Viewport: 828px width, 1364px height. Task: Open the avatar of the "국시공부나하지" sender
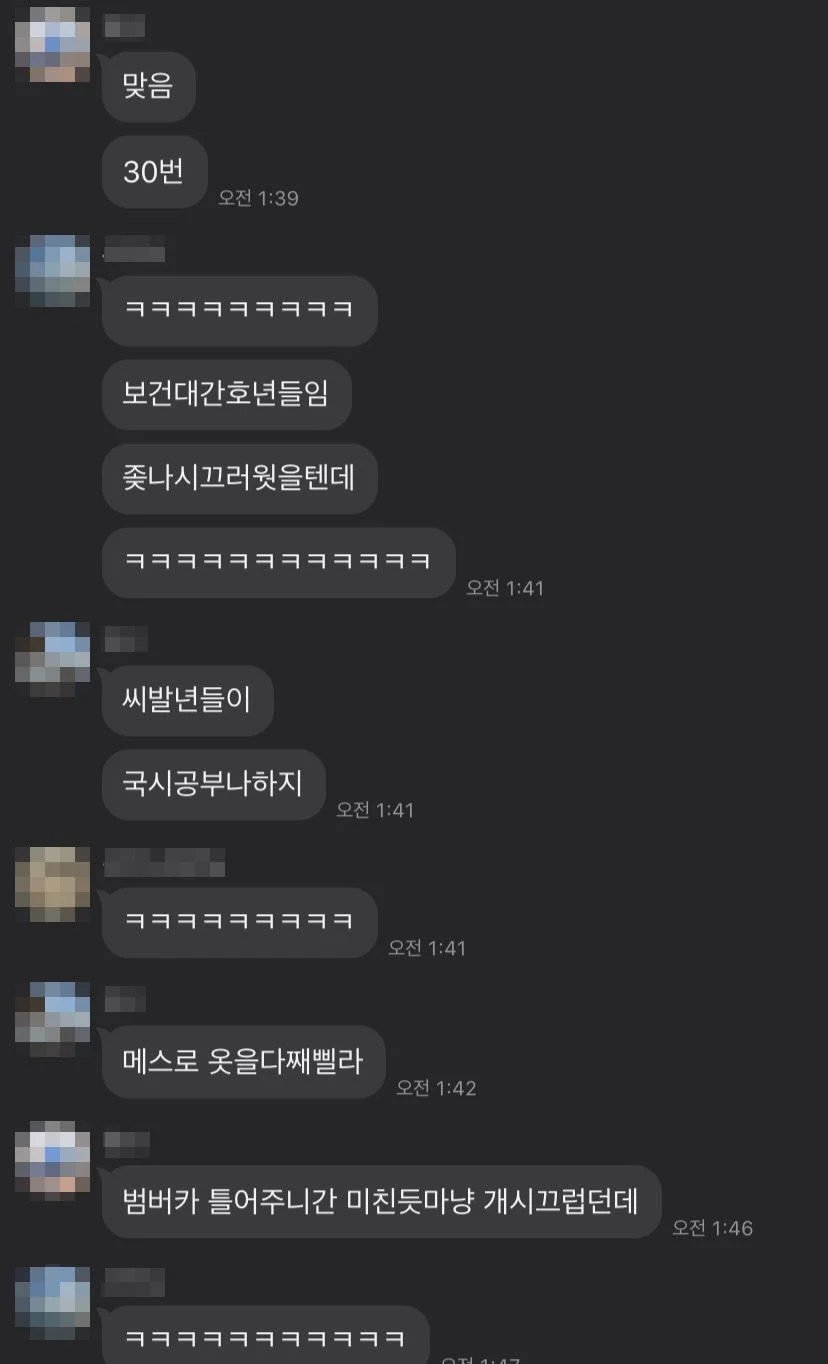(x=53, y=659)
